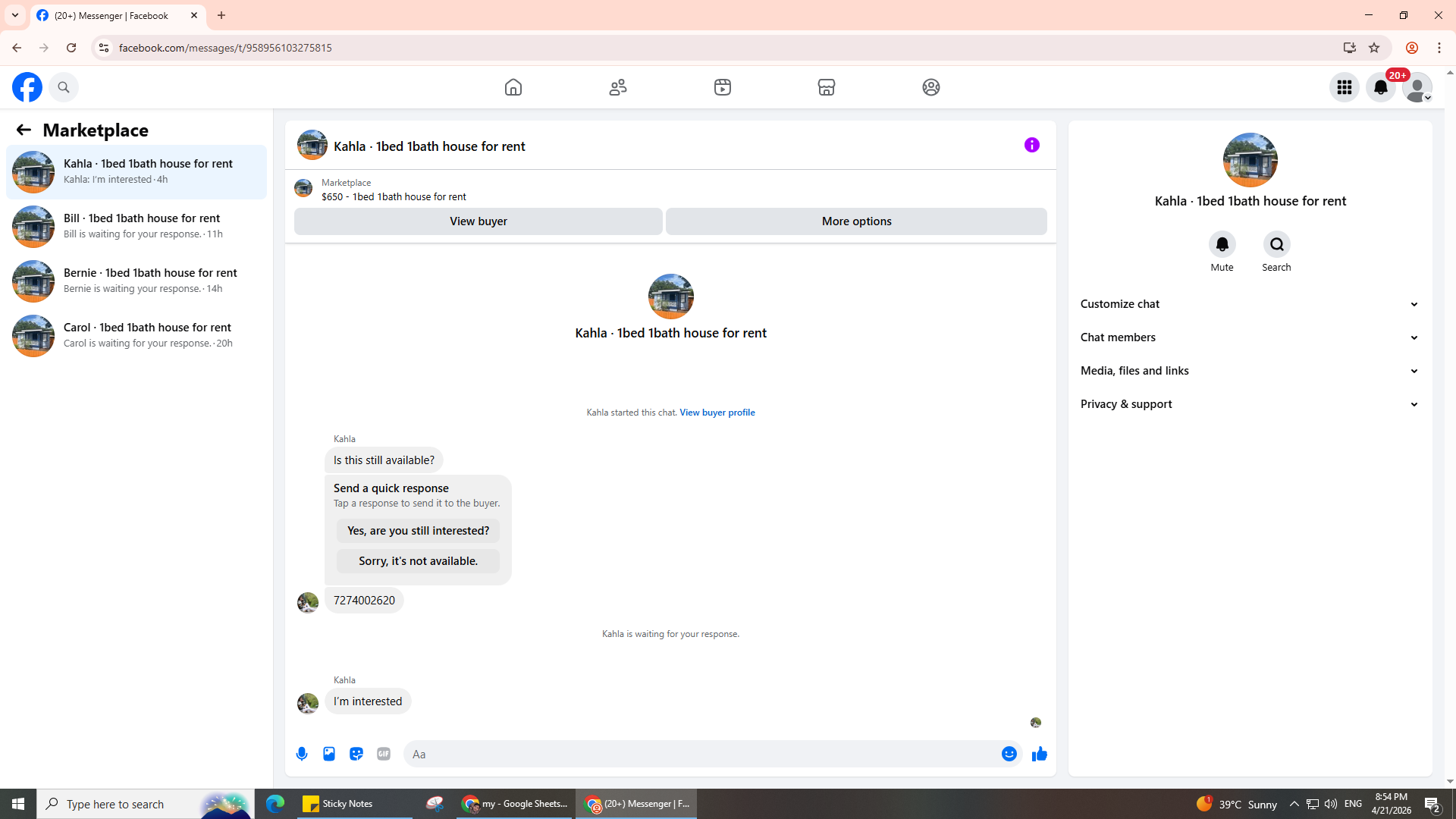The width and height of the screenshot is (1456, 819).
Task: Open the Friends tab
Action: (x=618, y=87)
